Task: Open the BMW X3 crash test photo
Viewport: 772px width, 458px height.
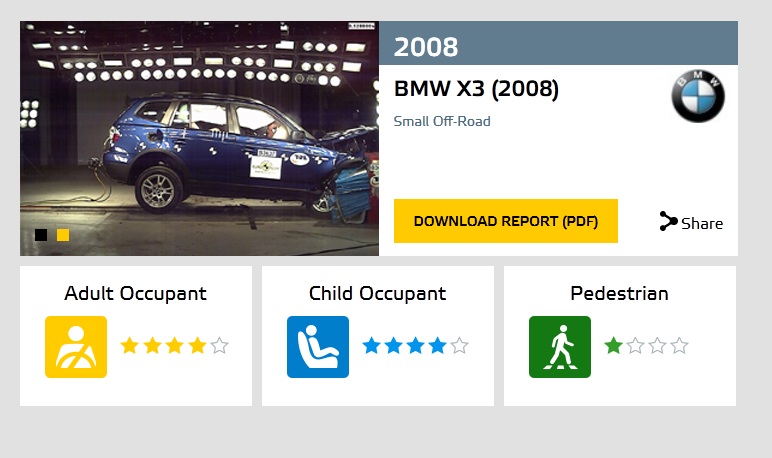Action: 199,138
